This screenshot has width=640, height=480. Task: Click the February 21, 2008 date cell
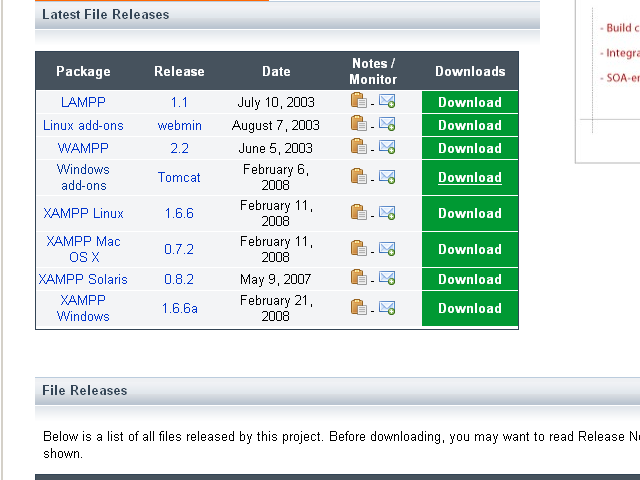(x=276, y=308)
